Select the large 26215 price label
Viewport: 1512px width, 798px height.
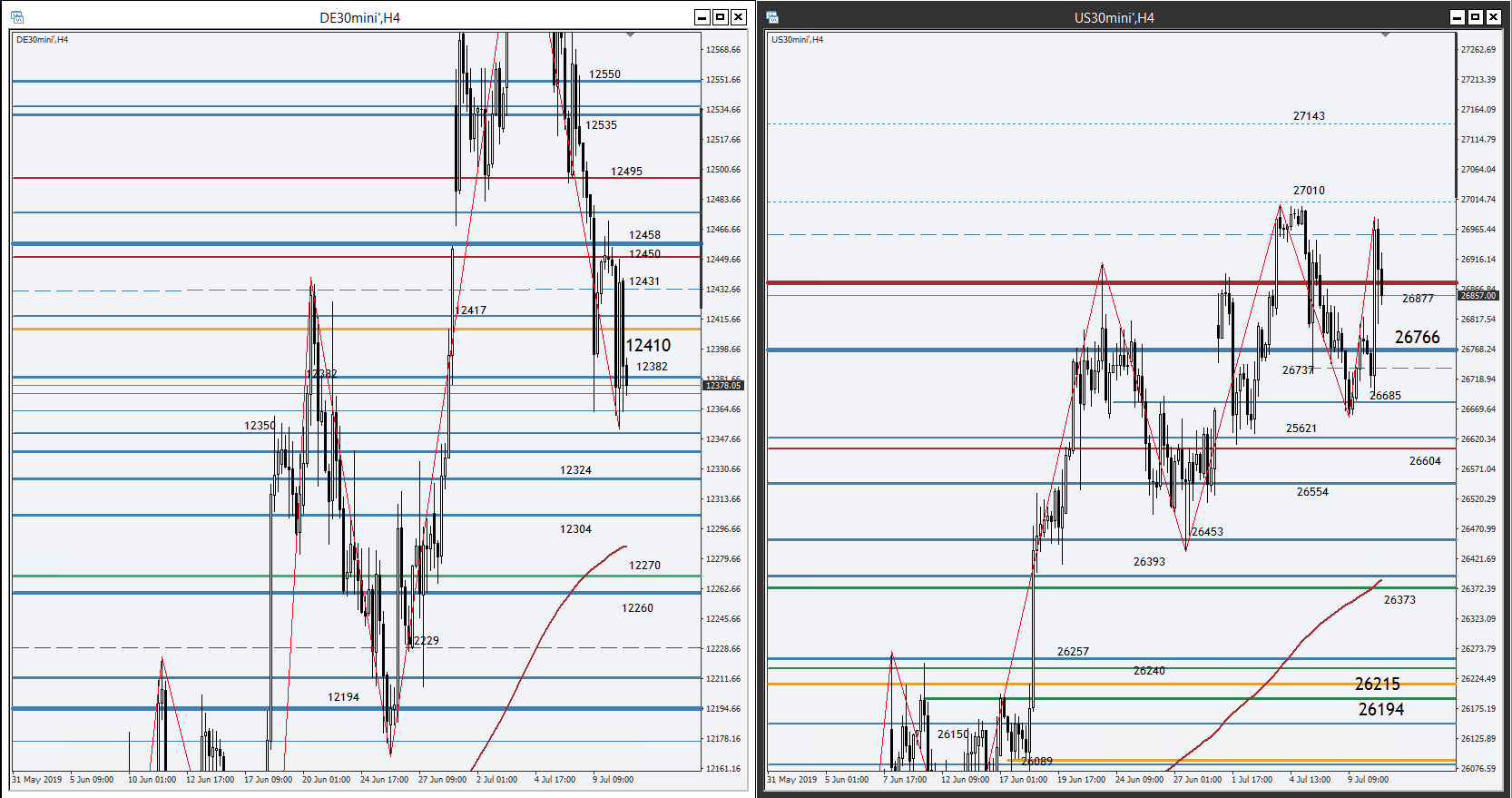(x=1378, y=685)
